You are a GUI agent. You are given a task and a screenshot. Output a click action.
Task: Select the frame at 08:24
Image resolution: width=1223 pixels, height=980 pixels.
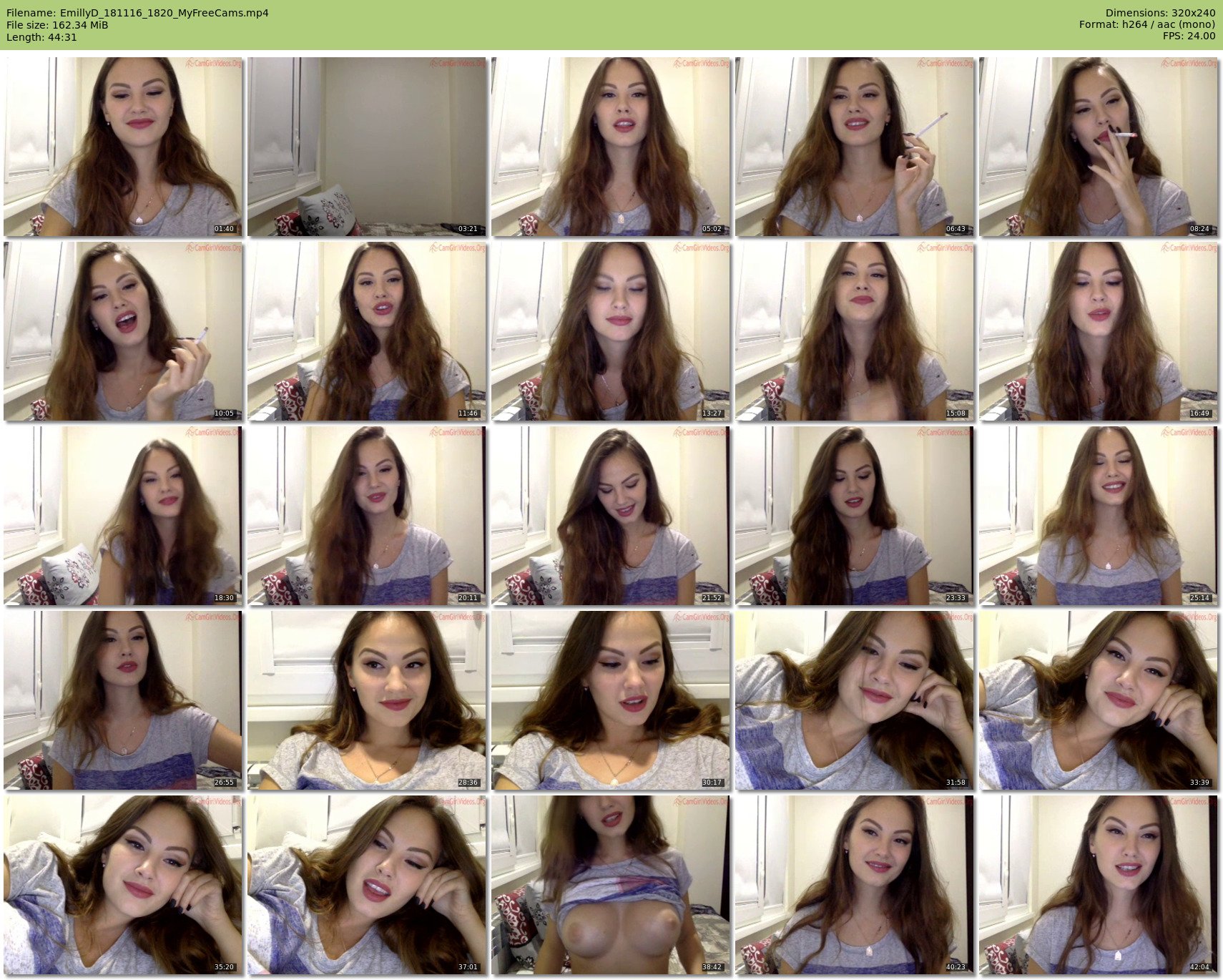click(1099, 147)
